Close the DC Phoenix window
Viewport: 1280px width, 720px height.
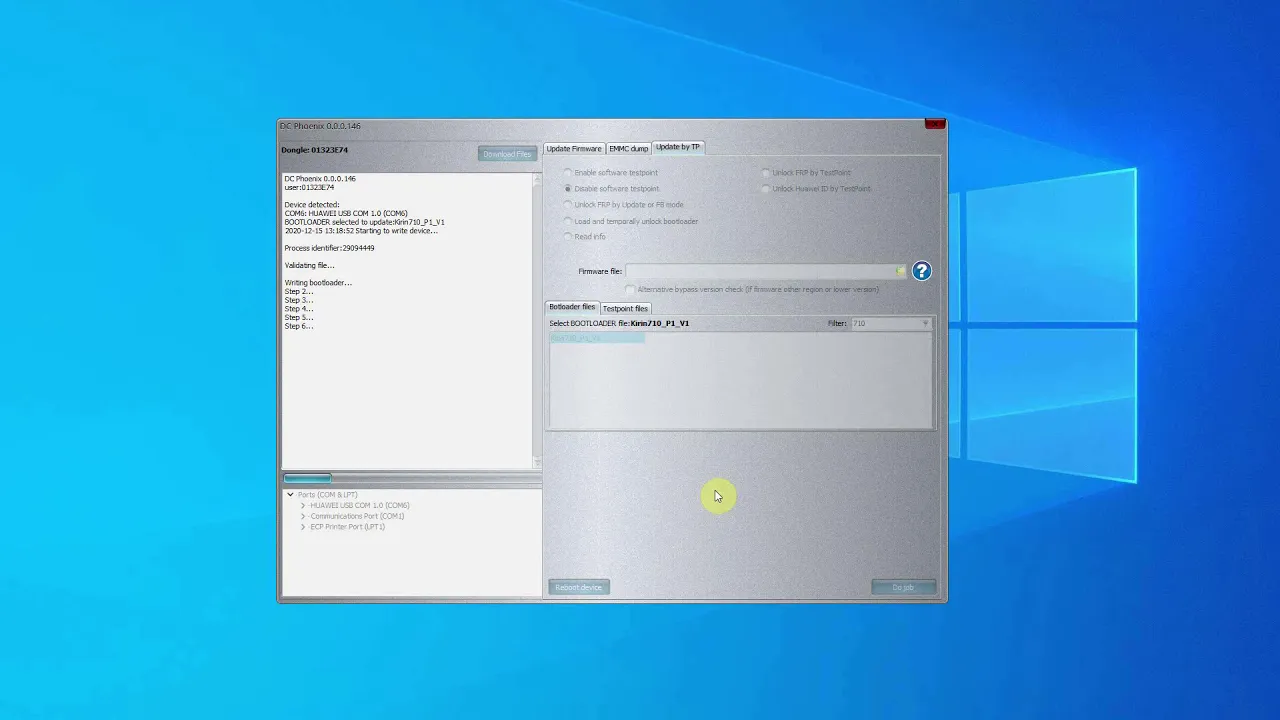(x=935, y=124)
